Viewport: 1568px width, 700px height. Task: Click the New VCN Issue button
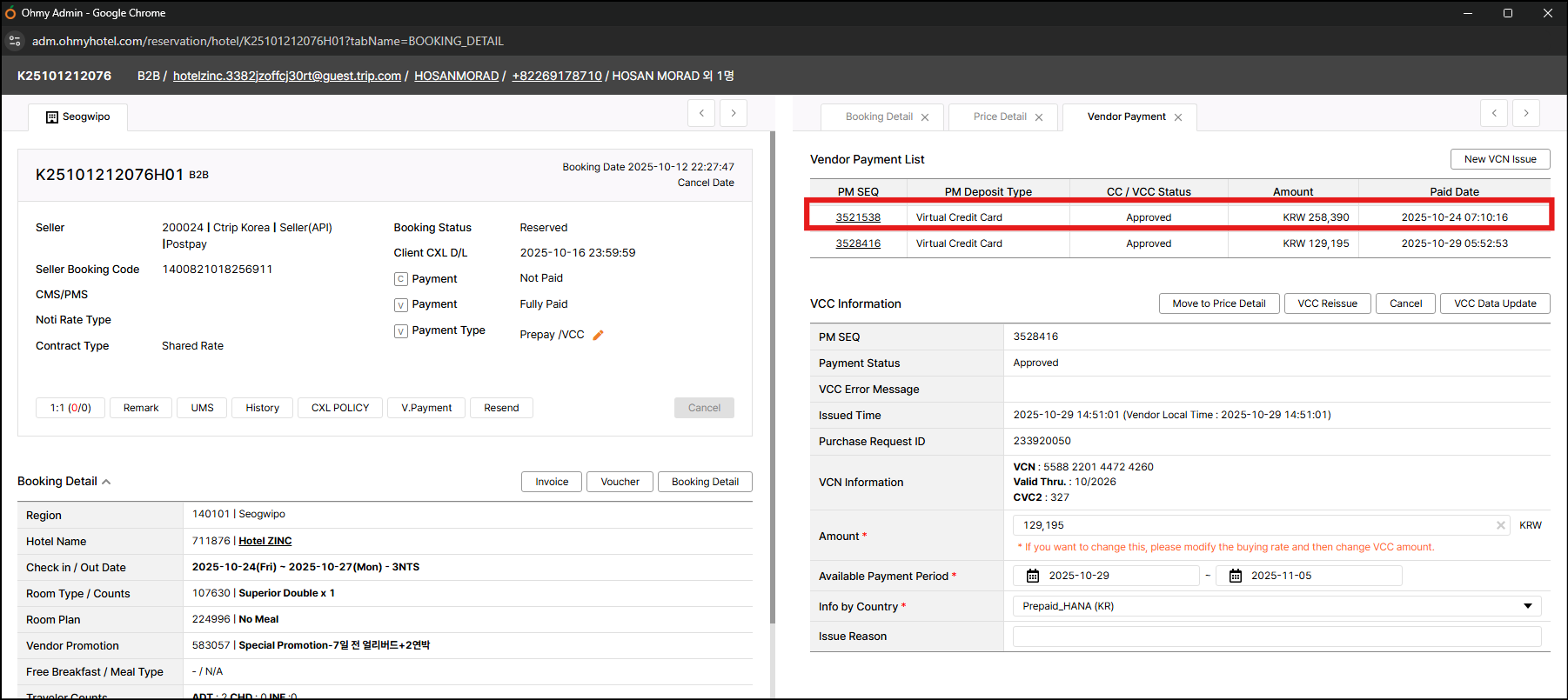[1499, 159]
